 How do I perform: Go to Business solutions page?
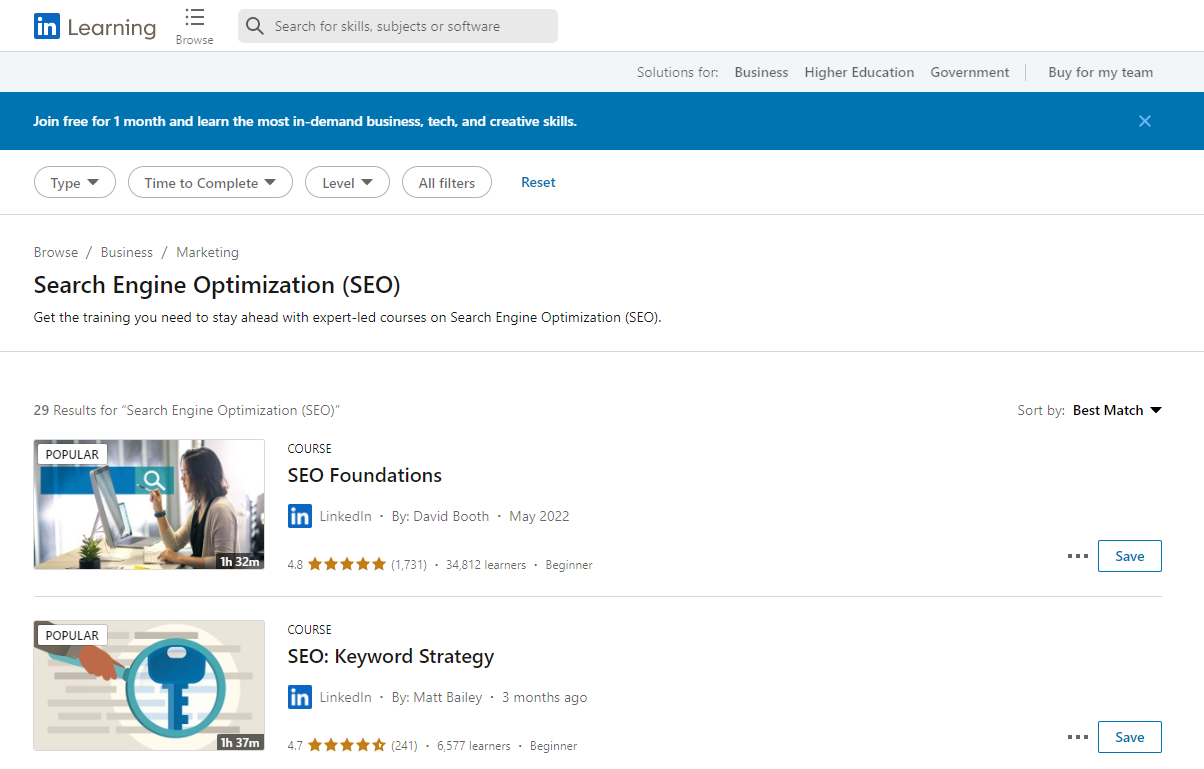(761, 72)
